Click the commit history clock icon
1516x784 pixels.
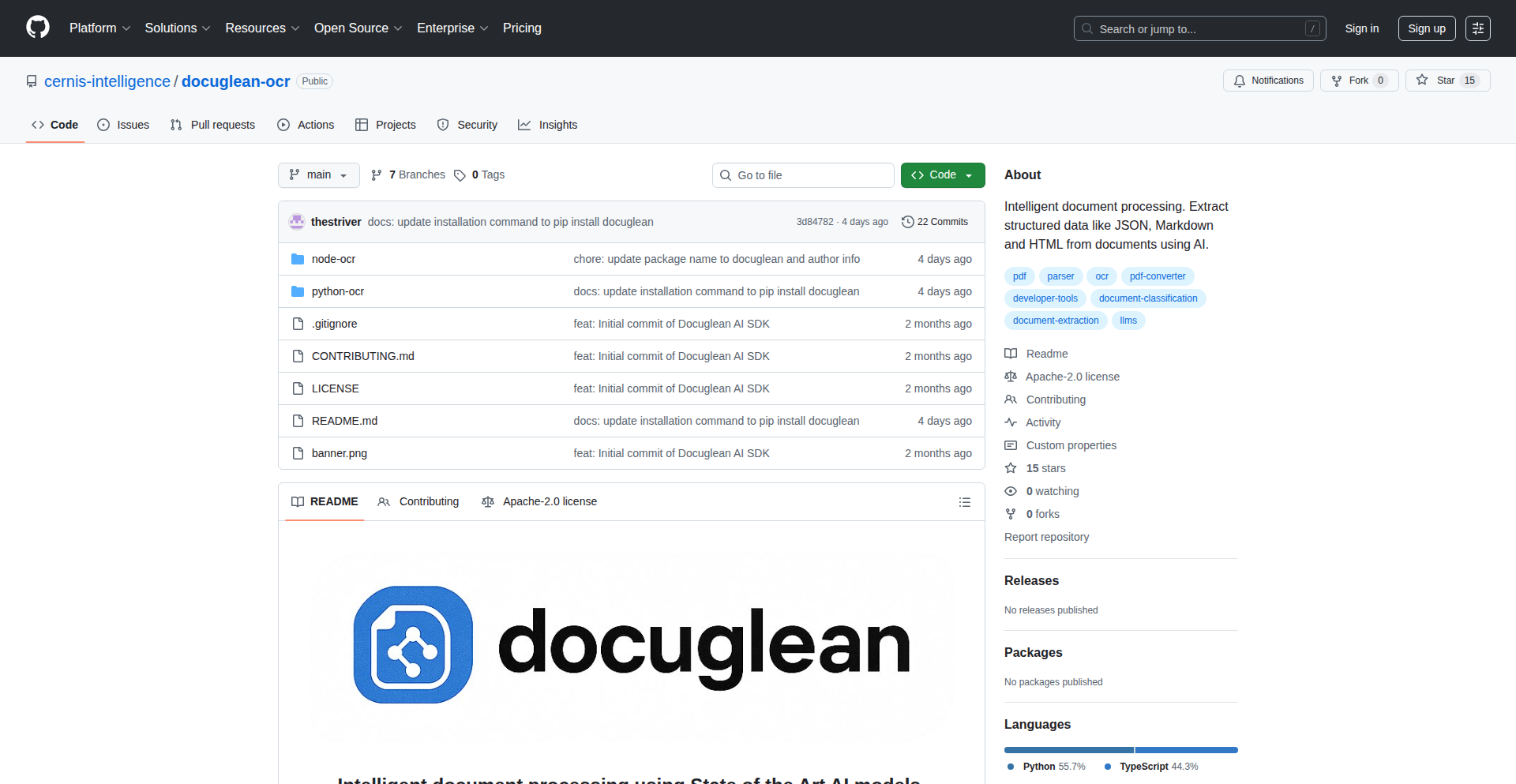tap(906, 222)
